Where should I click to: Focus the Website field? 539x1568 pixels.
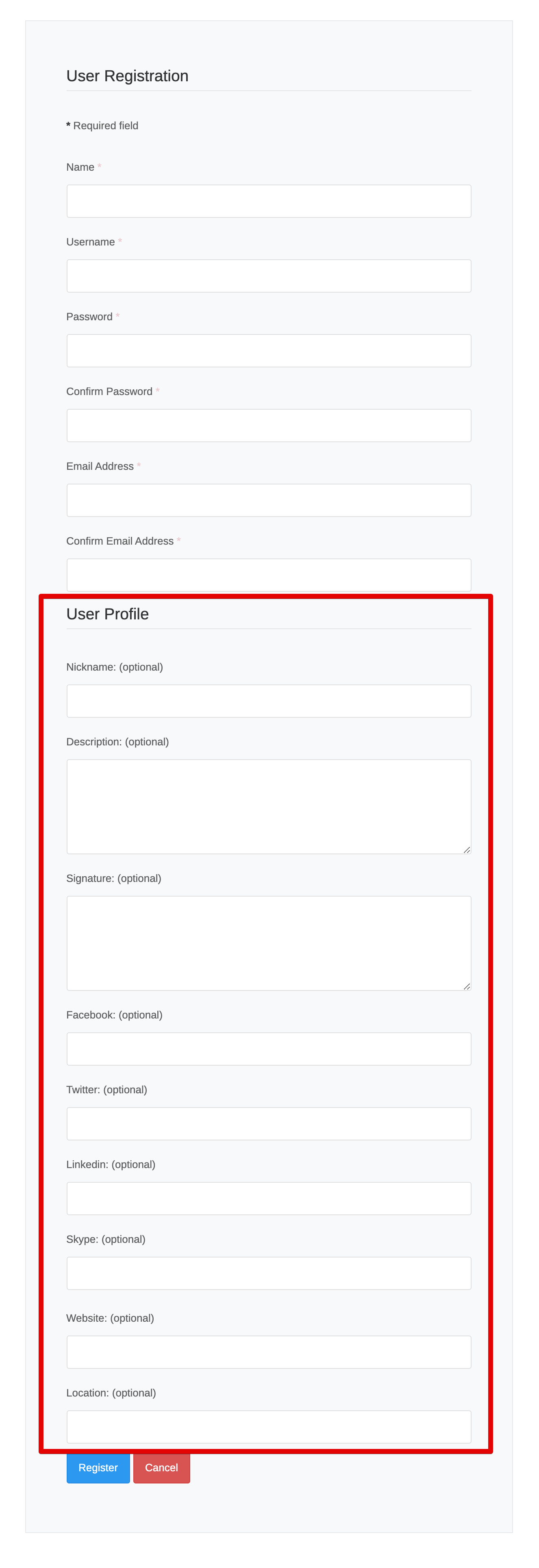point(269,1352)
